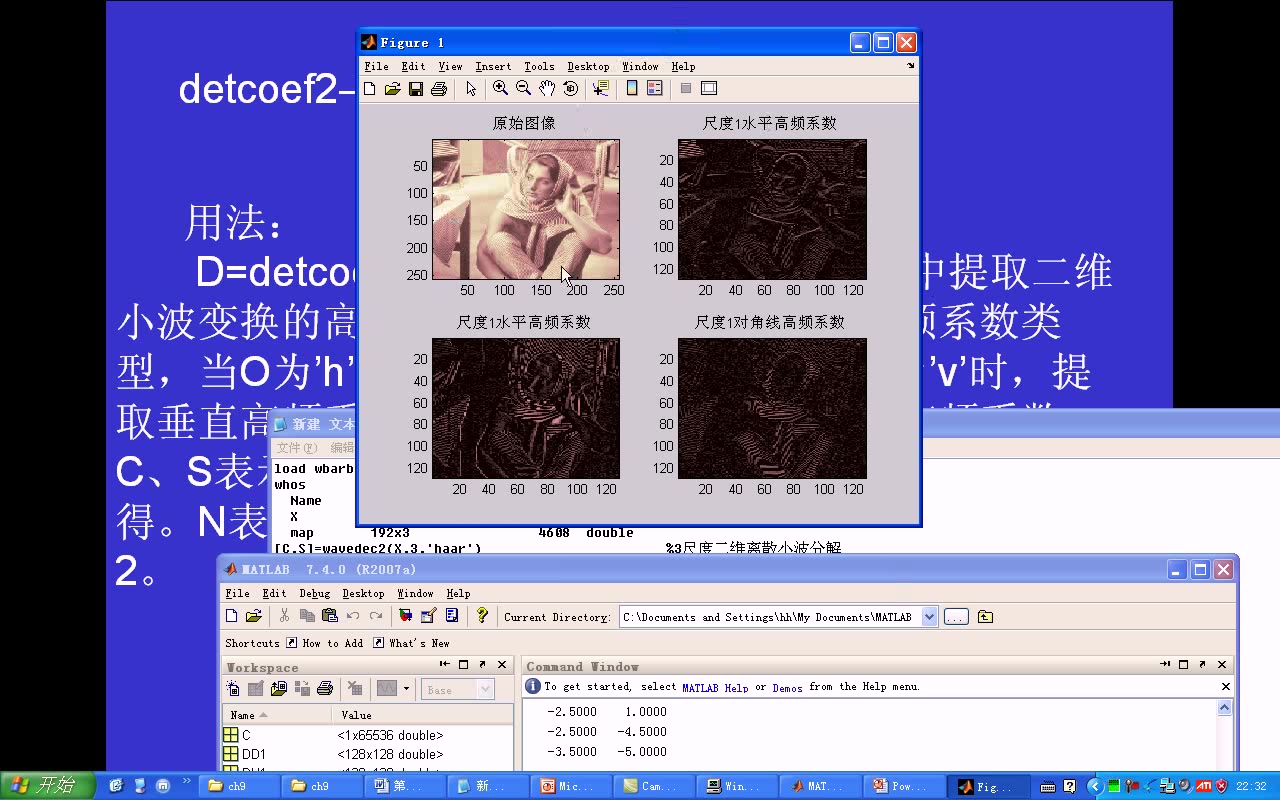Open Desktop menu in MATLAB window
The image size is (1280, 800).
(363, 594)
